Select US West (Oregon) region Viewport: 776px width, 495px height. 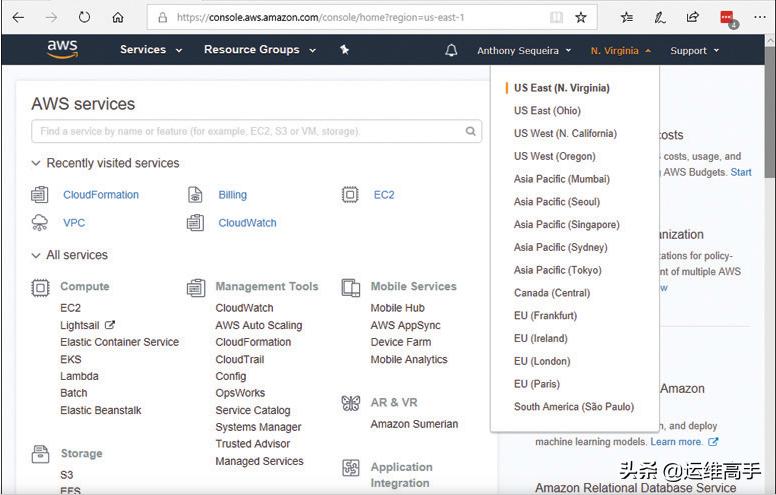pos(554,156)
